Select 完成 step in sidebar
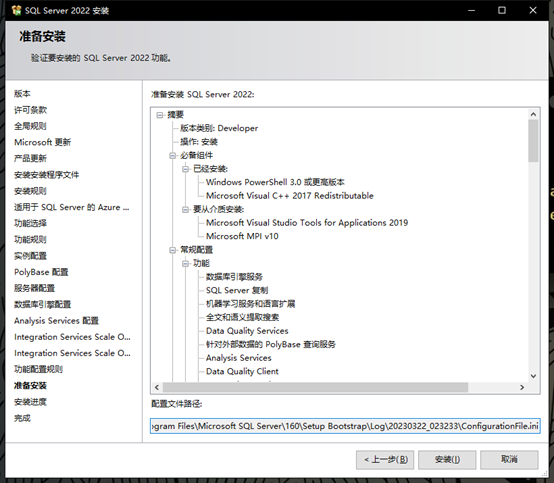This screenshot has height=483, width=554. click(x=22, y=418)
